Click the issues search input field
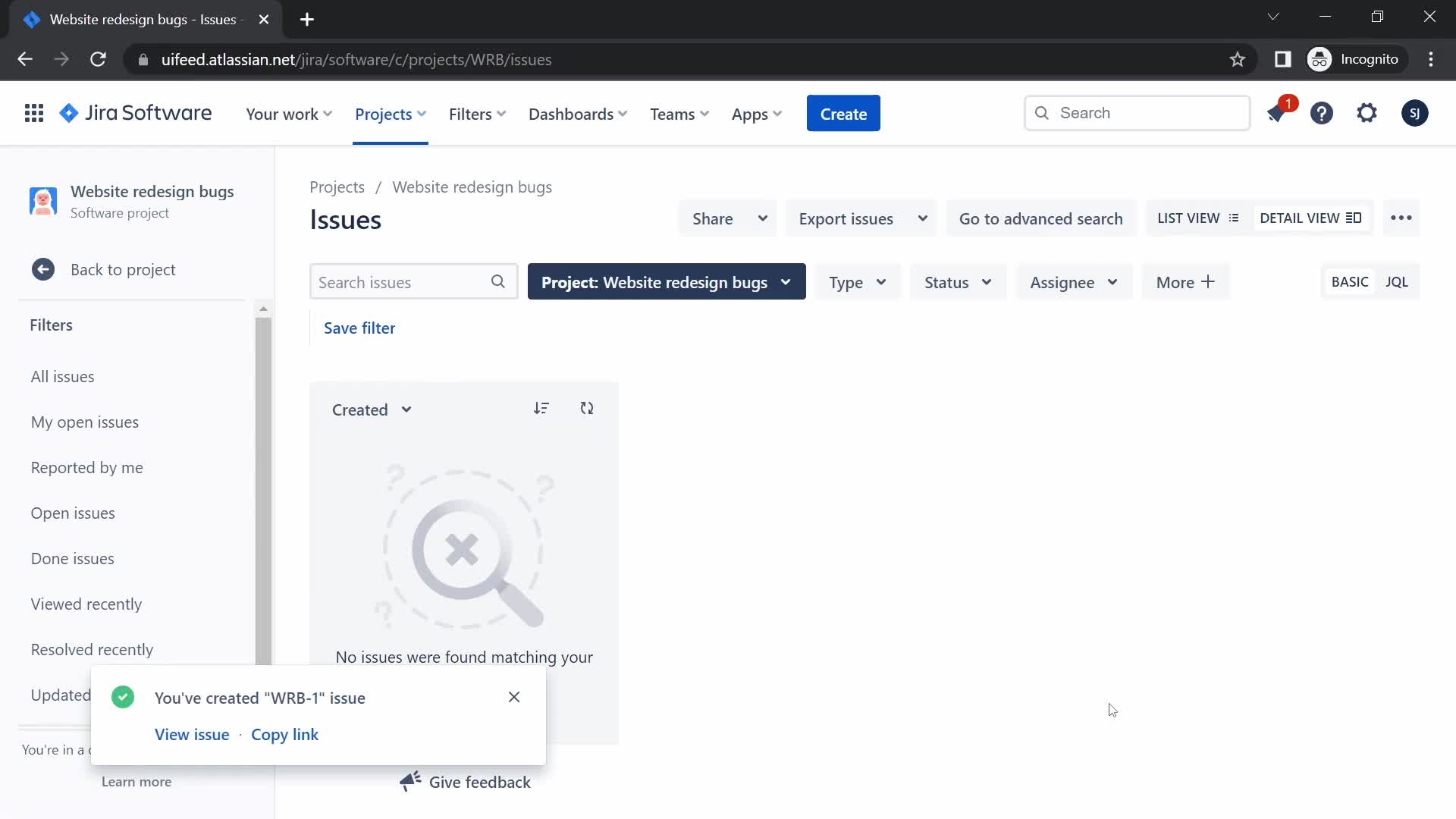This screenshot has height=819, width=1456. tap(413, 282)
